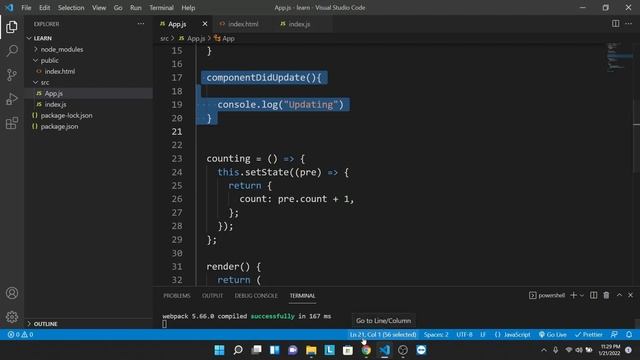The image size is (640, 360).
Task: Change LF end of line sequence
Action: pos(483,335)
